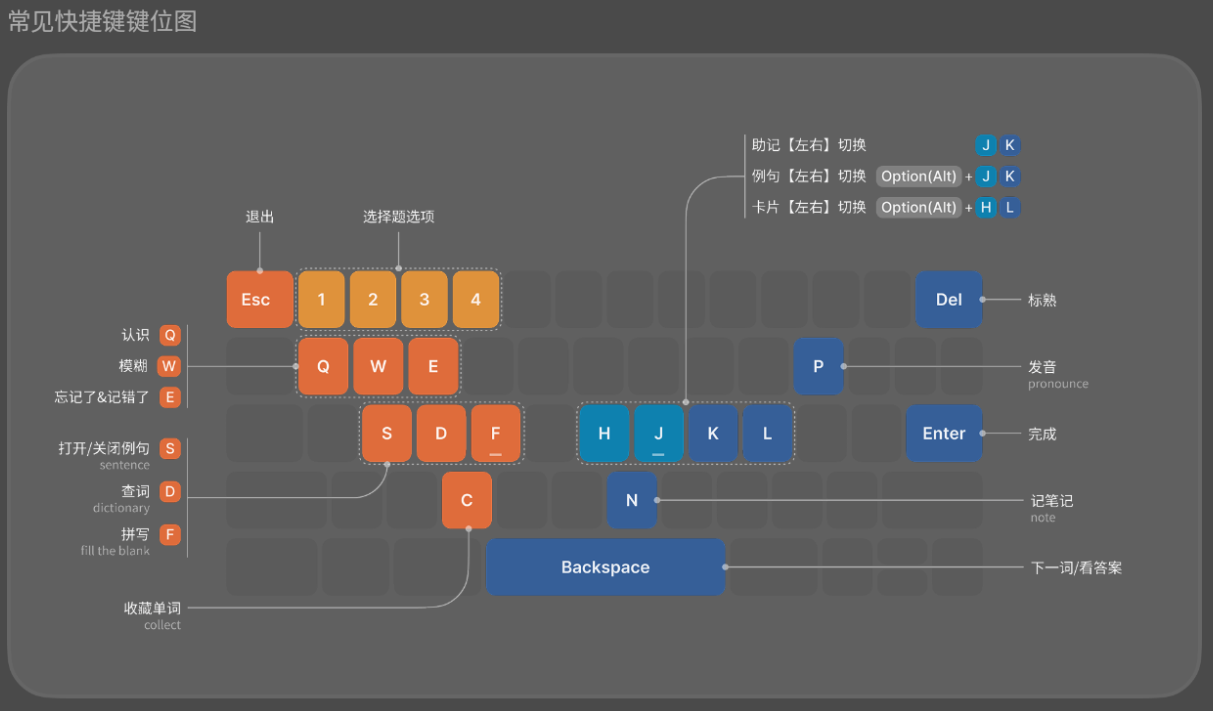Click the large orange F key
Image resolution: width=1213 pixels, height=711 pixels.
[x=496, y=433]
